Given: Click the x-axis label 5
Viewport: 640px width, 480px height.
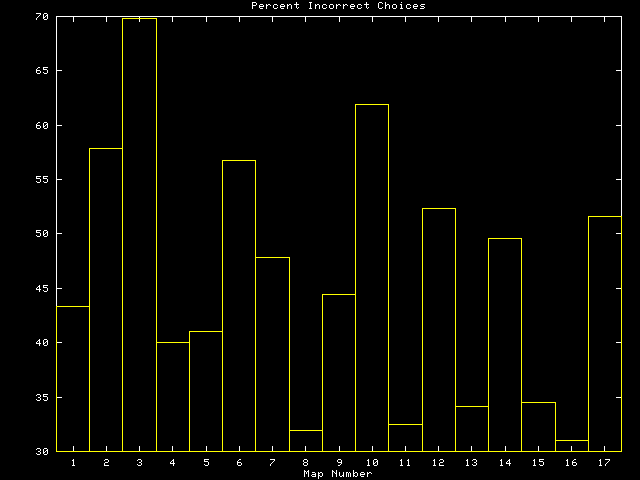Looking at the screenshot, I should 206,462.
